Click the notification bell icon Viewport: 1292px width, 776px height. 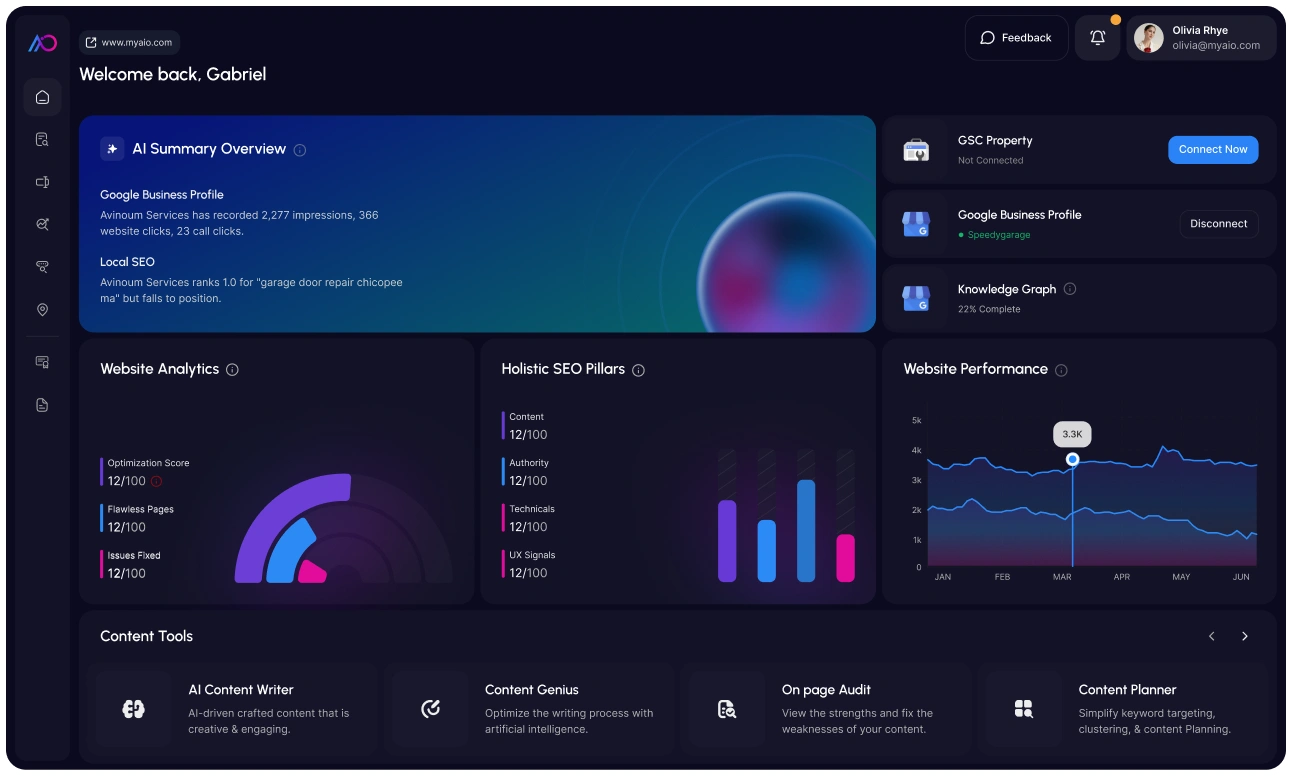[x=1098, y=38]
